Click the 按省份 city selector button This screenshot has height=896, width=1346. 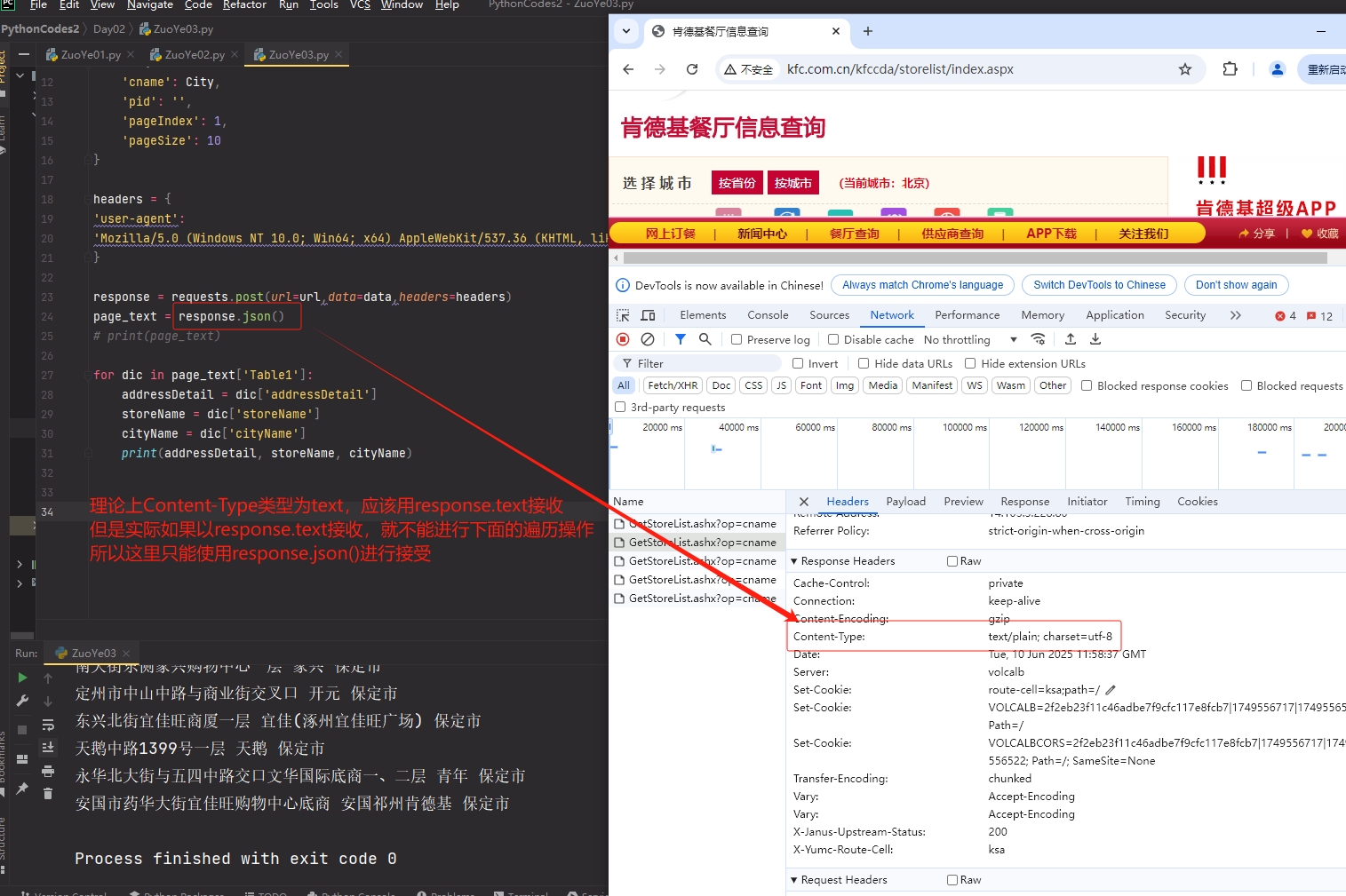click(x=737, y=183)
